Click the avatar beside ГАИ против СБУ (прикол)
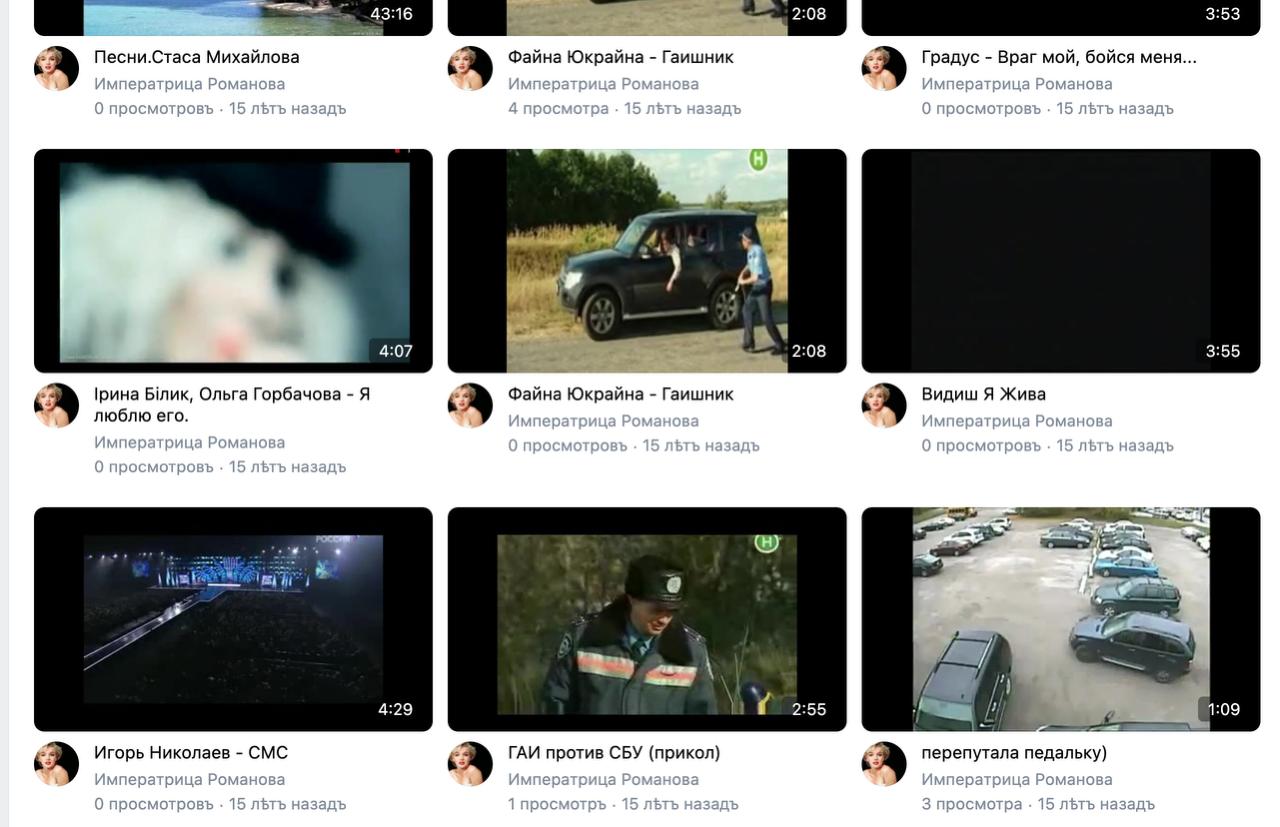This screenshot has width=1280, height=827. [470, 764]
